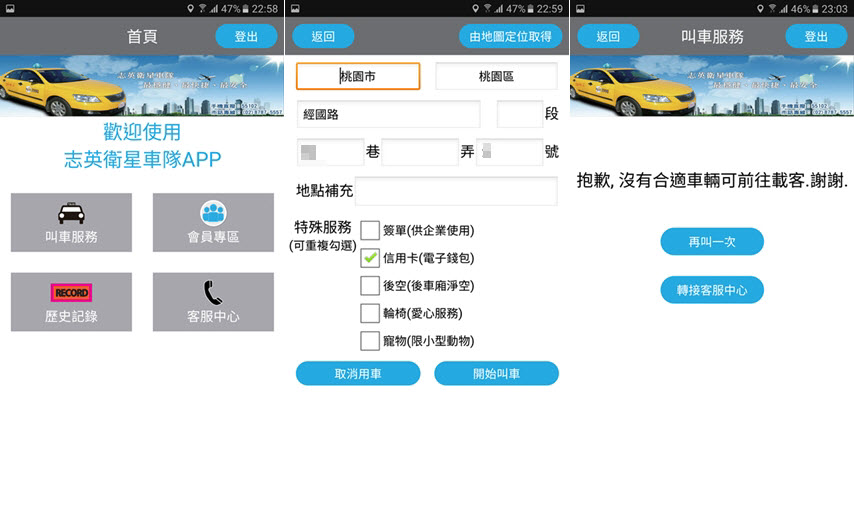Focus the 經國路 road input field
The width and height of the screenshot is (854, 505).
[x=388, y=114]
